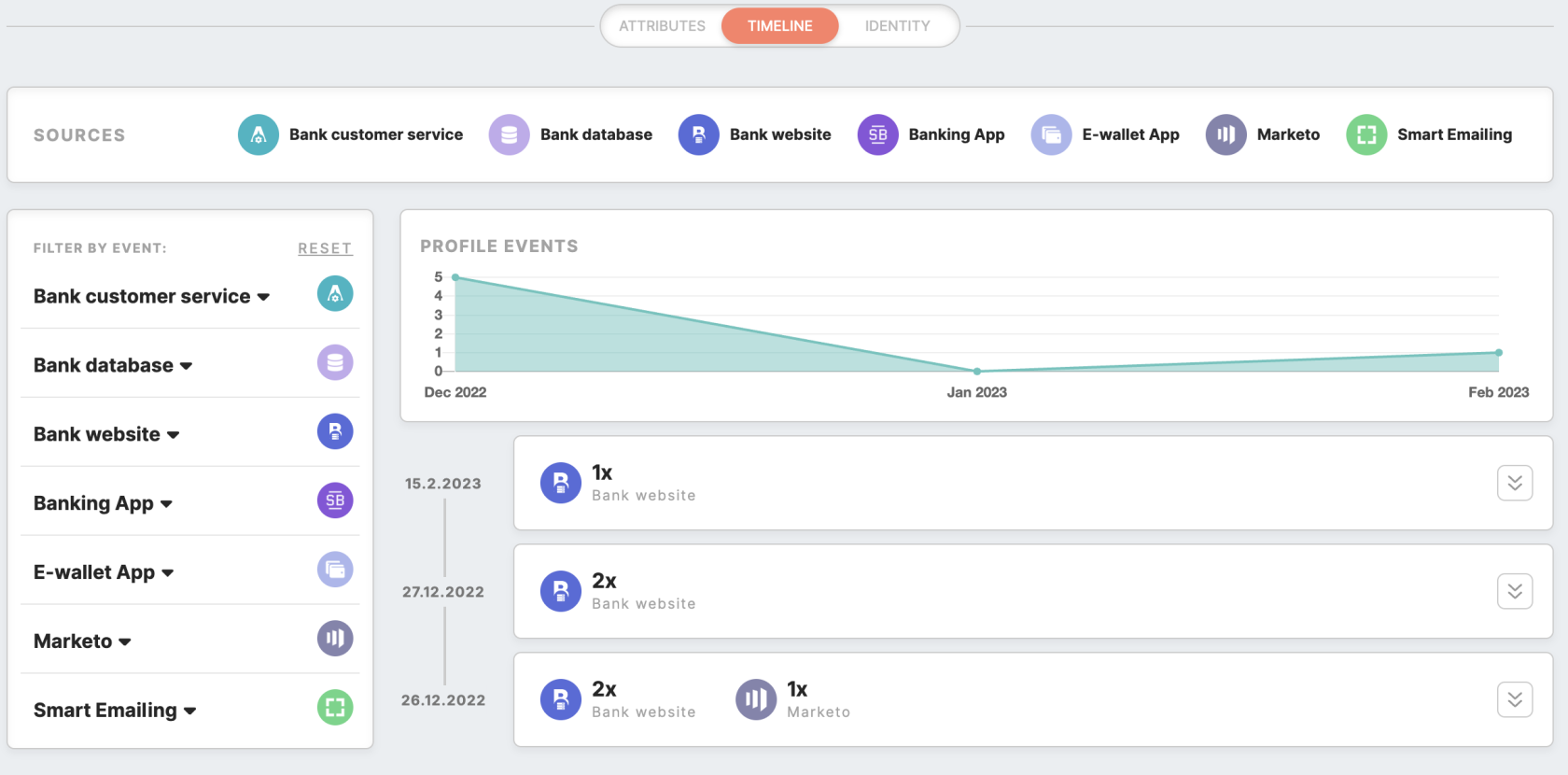
Task: Click 'Marketo' label in Sources bar
Action: tap(1289, 134)
